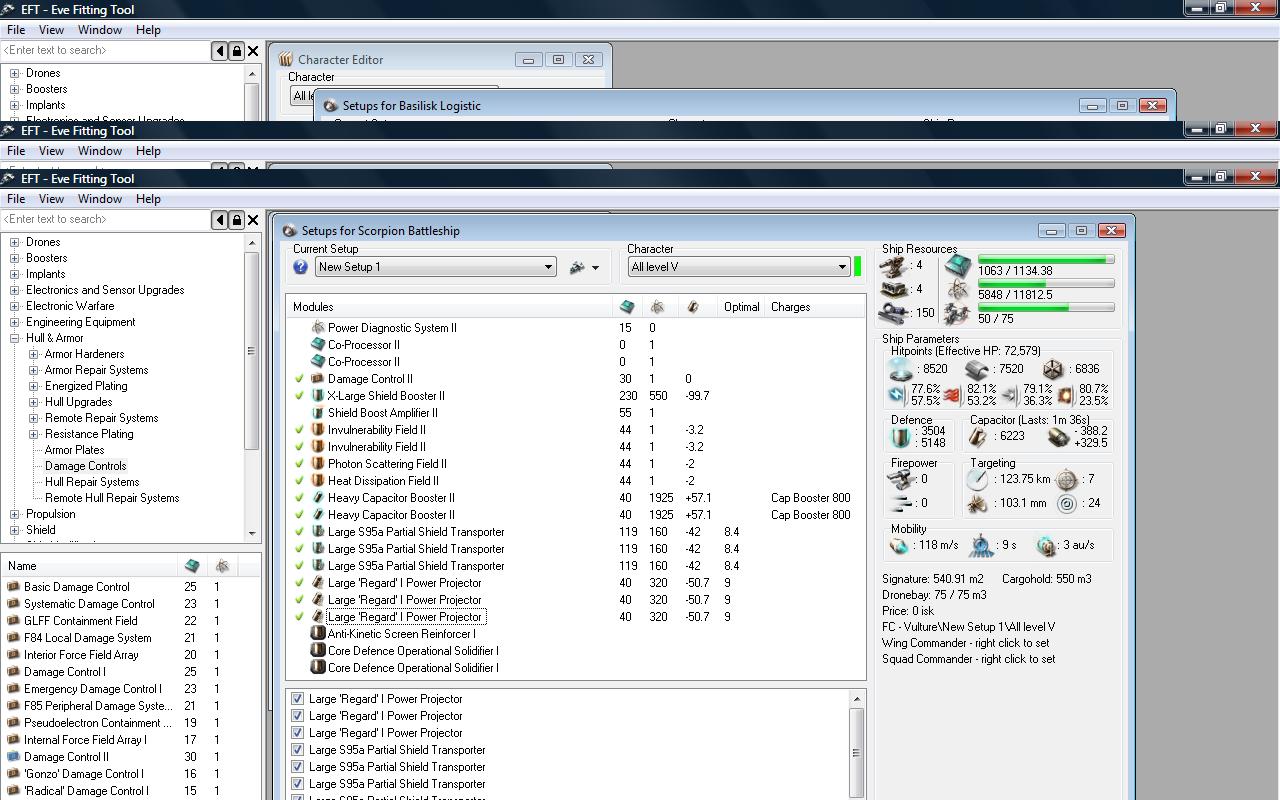
Task: Click the EM resistance icon showing 77.6%
Action: [x=898, y=395]
